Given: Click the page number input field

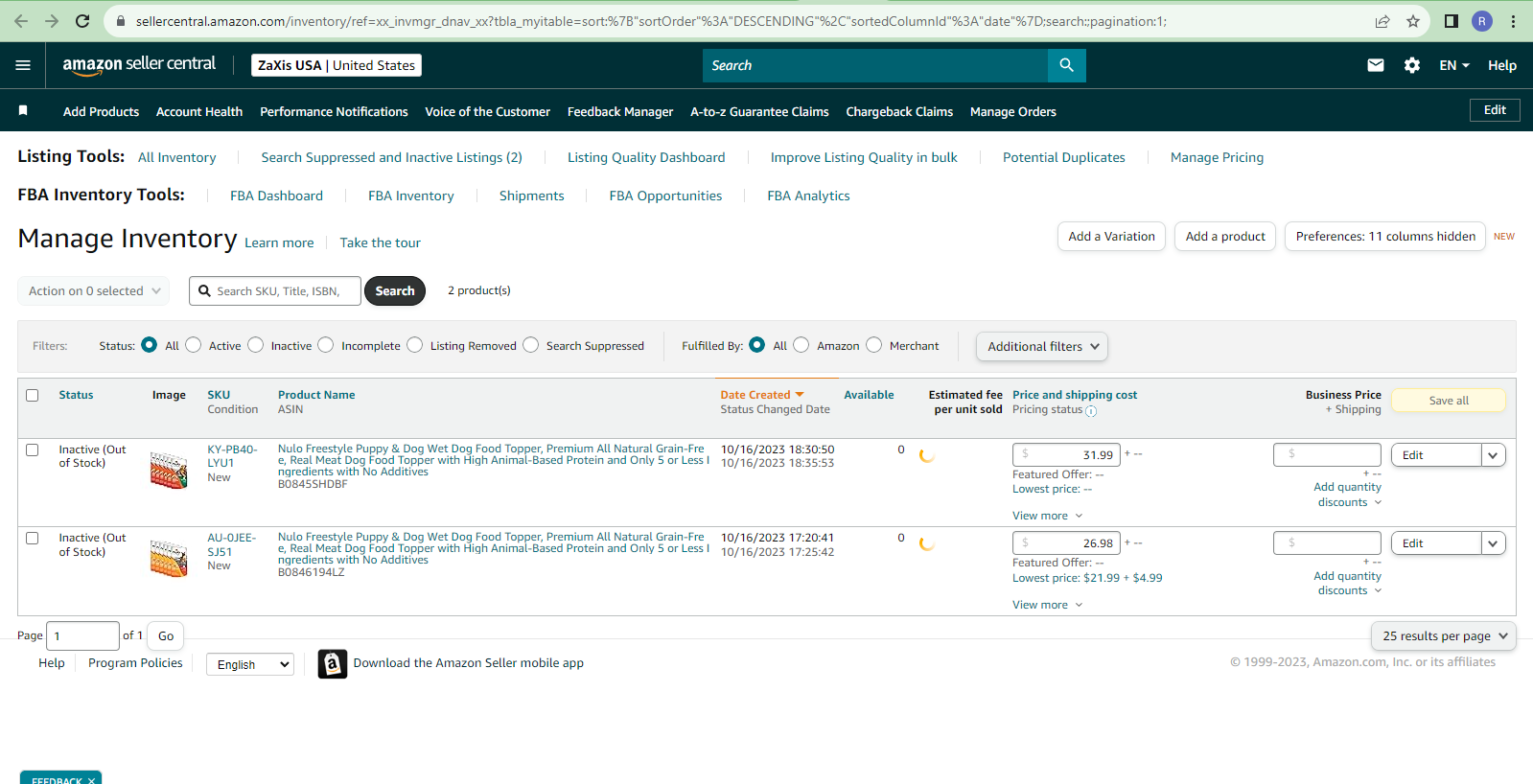Looking at the screenshot, I should pyautogui.click(x=82, y=635).
